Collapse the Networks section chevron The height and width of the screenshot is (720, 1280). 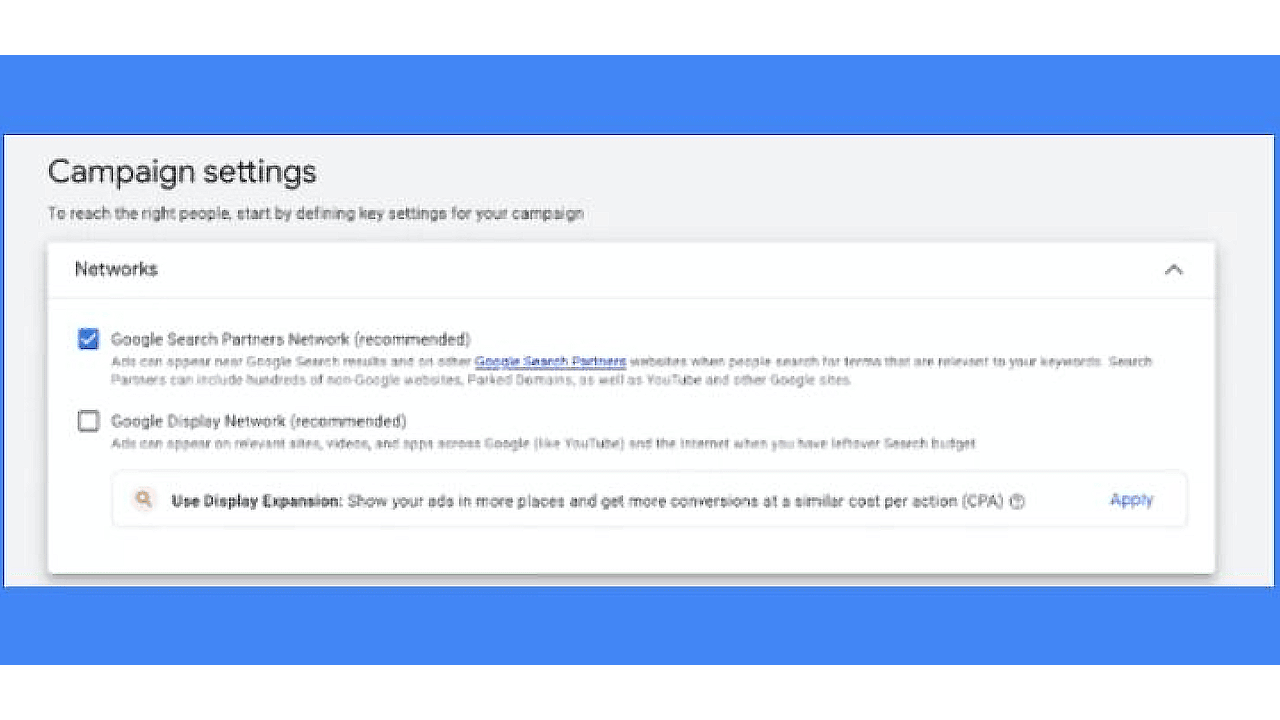click(1174, 269)
